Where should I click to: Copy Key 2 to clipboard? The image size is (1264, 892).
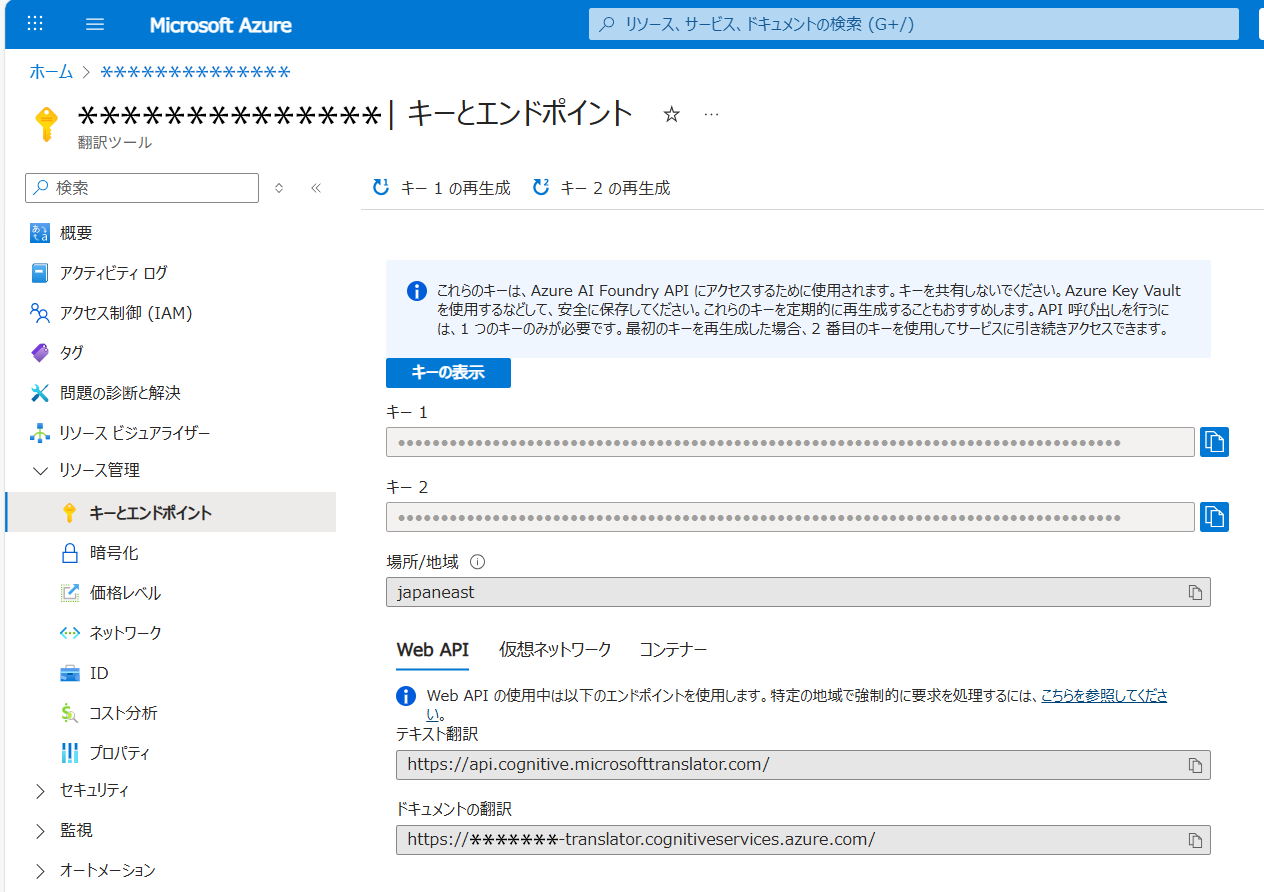1214,517
